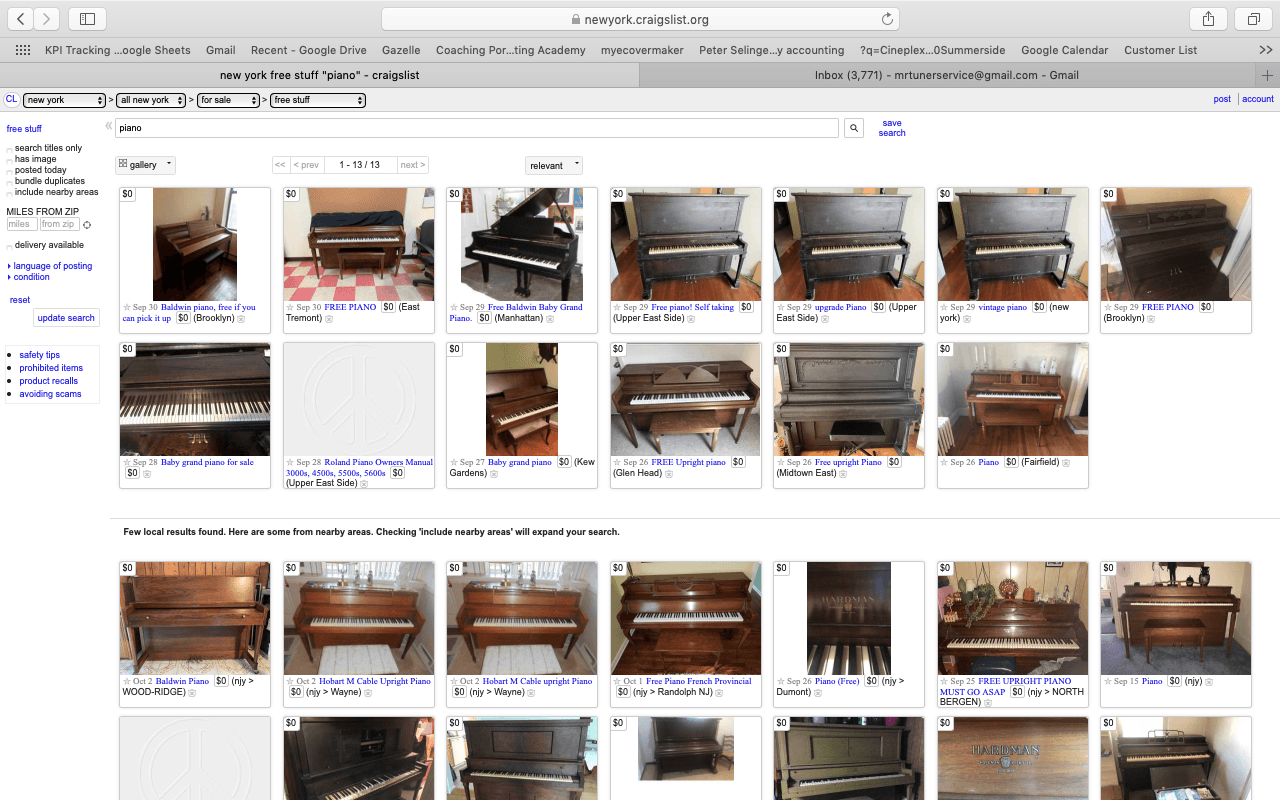Screen dimensions: 1280x800
Task: Hide the Baldwin Piano WOOD-RIDGE listing
Action: click(x=192, y=692)
